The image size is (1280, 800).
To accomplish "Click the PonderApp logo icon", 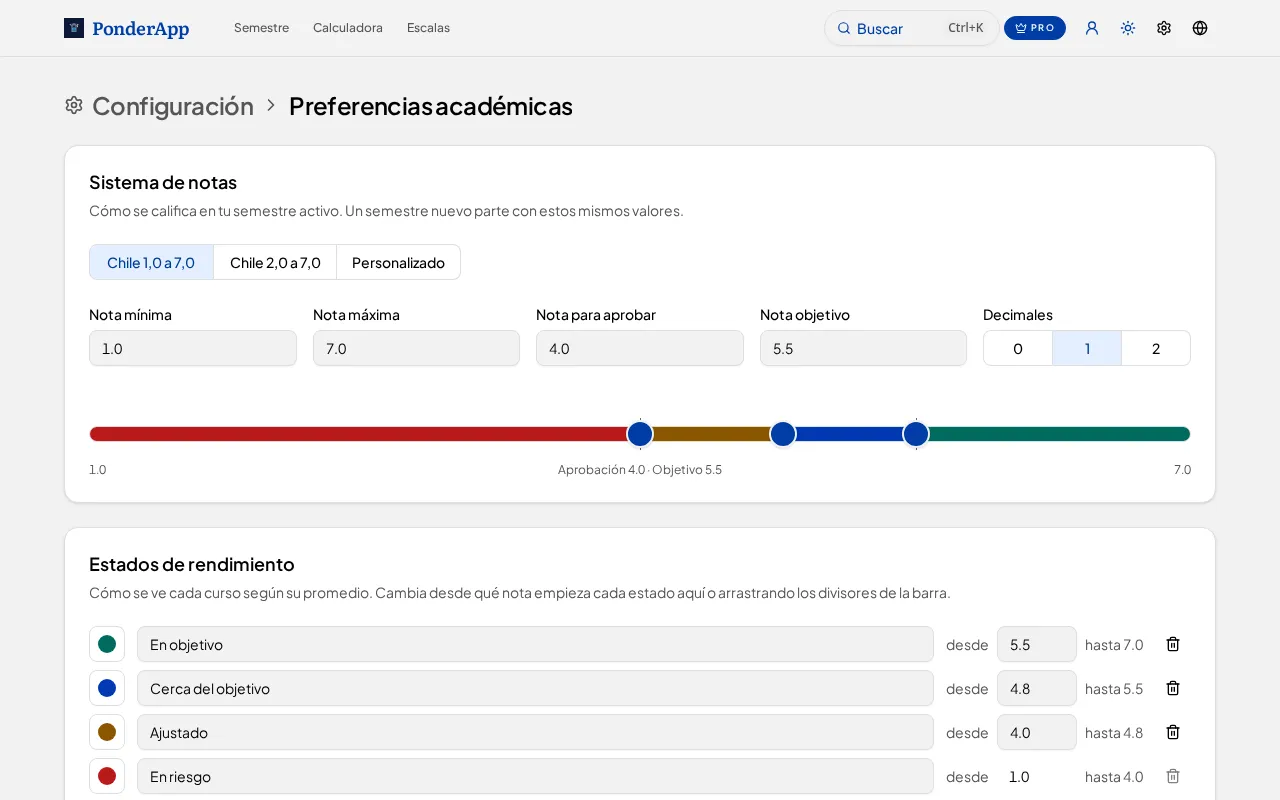I will (x=74, y=28).
